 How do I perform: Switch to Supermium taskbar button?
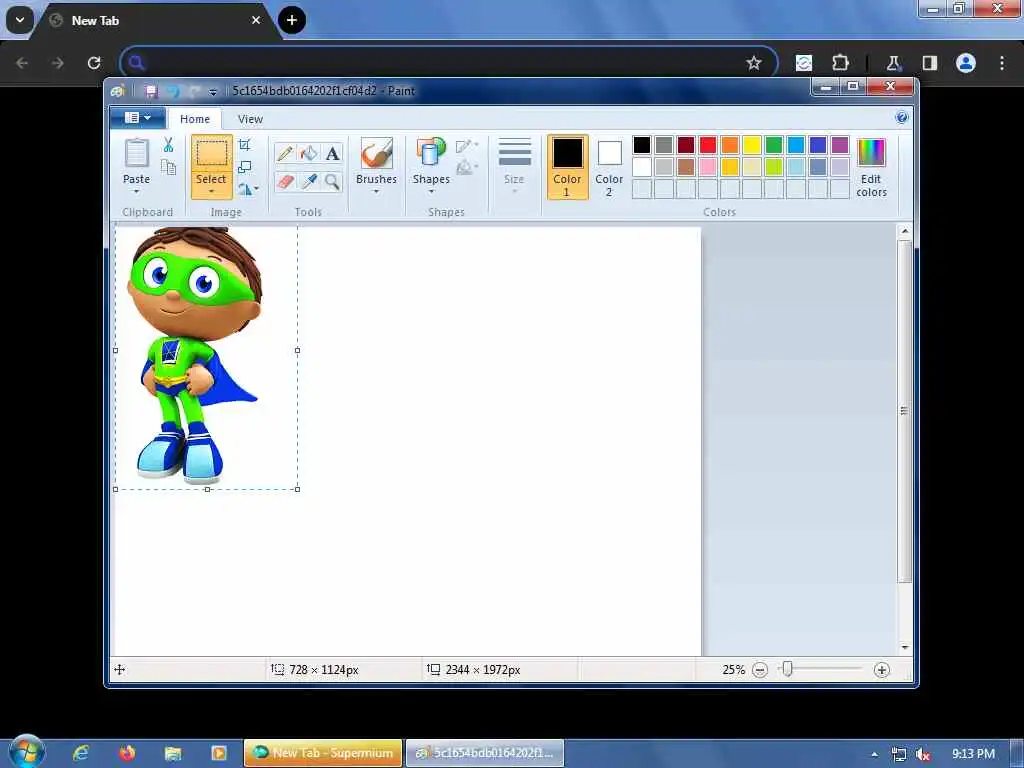click(323, 753)
